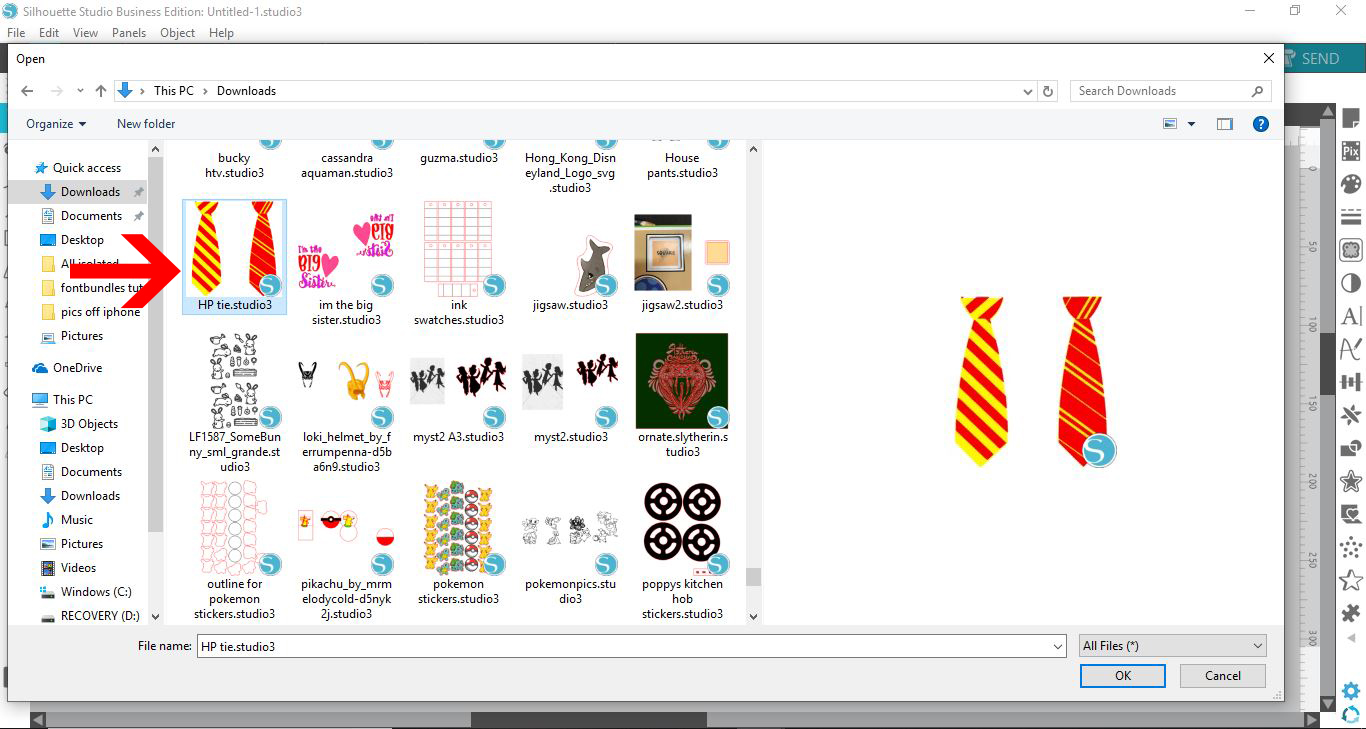Open the Rhinestones dotted icon
The image size is (1366, 729).
click(1351, 547)
